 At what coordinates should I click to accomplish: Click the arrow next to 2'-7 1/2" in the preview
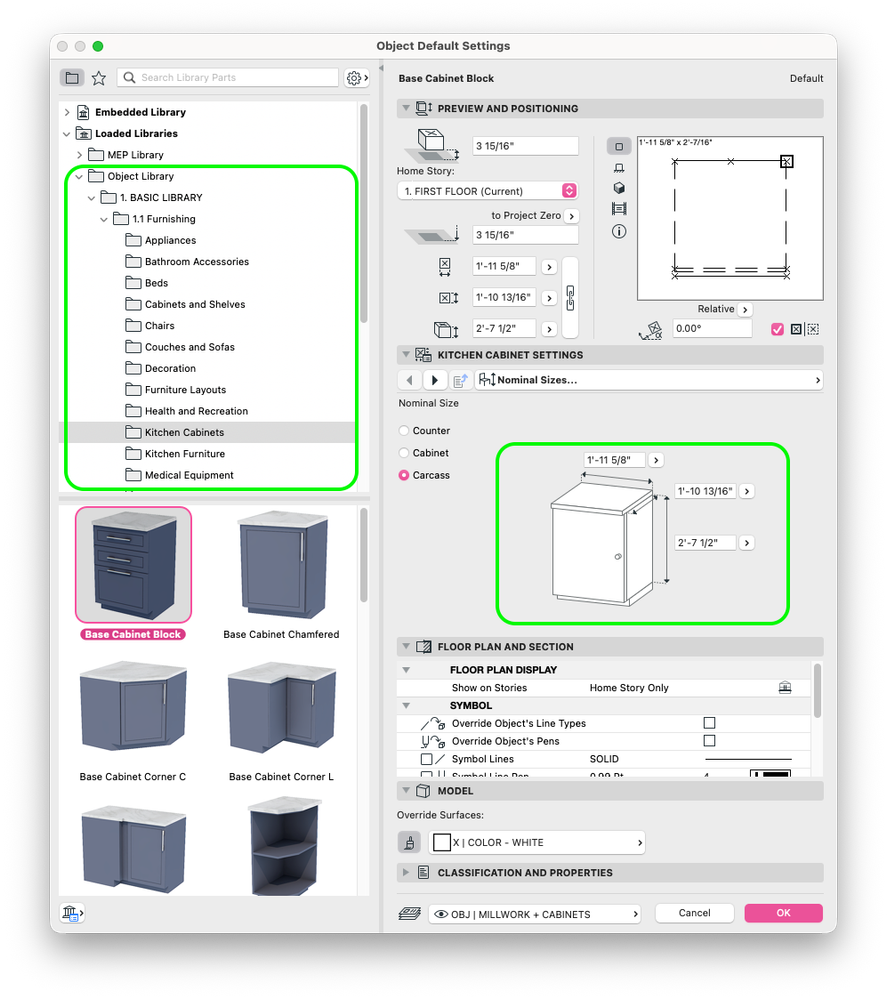[747, 543]
